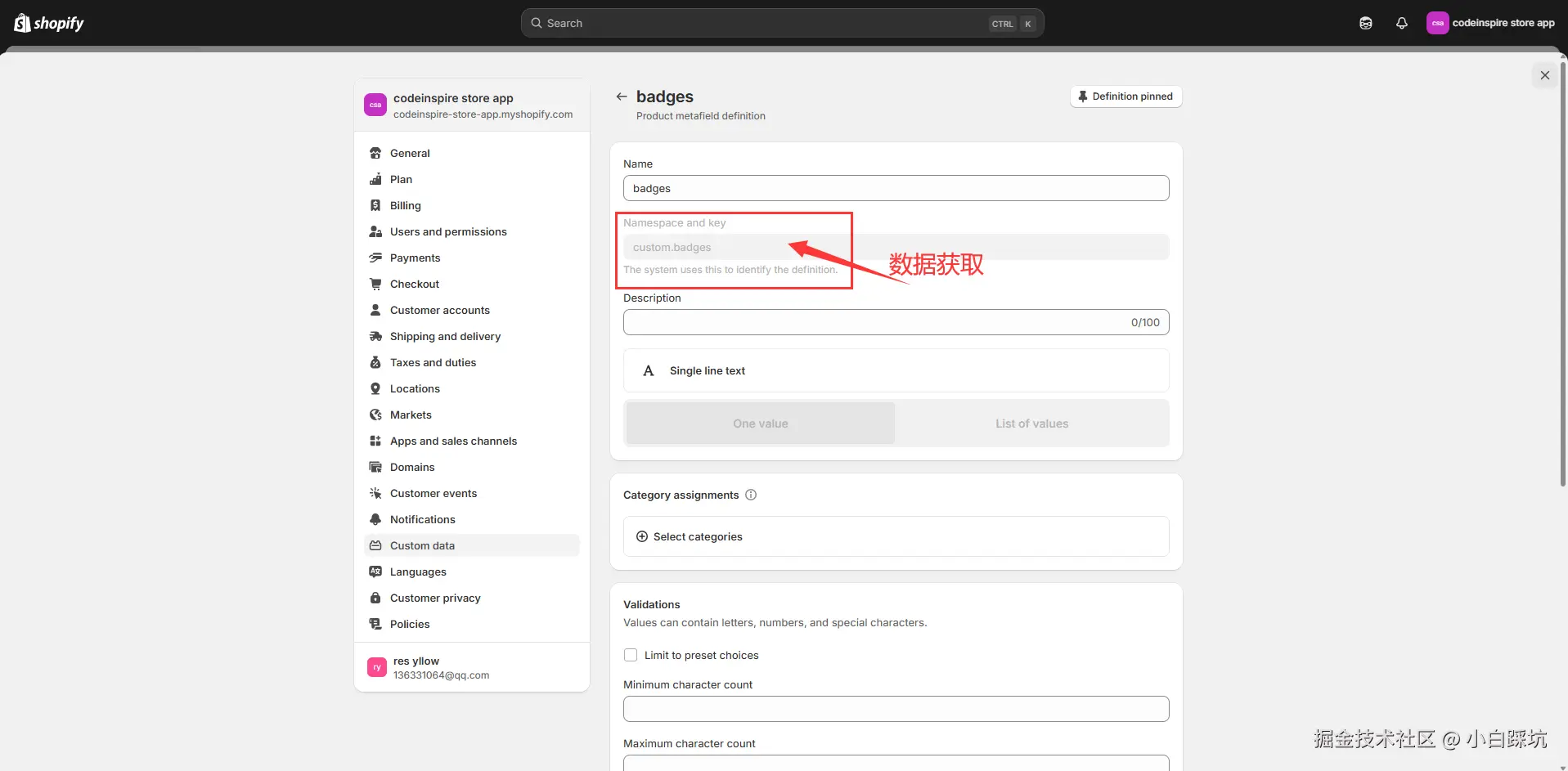Click the Customer events label
This screenshot has width=1568, height=771.
coord(434,493)
